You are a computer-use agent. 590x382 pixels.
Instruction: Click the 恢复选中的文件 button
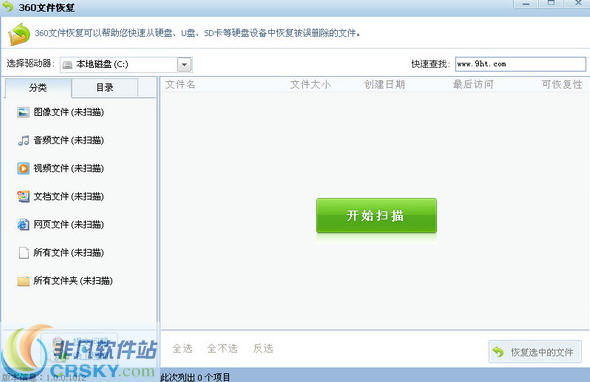click(x=535, y=352)
